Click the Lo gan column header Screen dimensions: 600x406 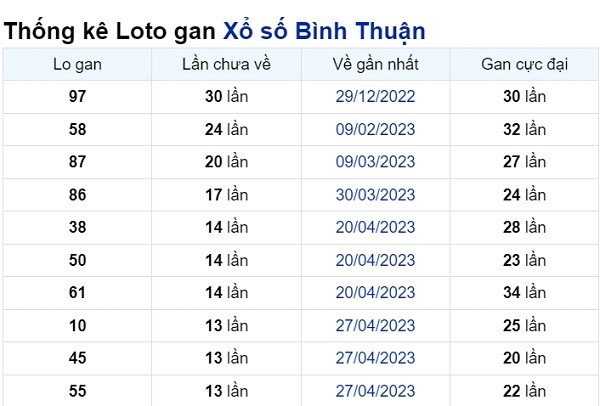tap(77, 64)
